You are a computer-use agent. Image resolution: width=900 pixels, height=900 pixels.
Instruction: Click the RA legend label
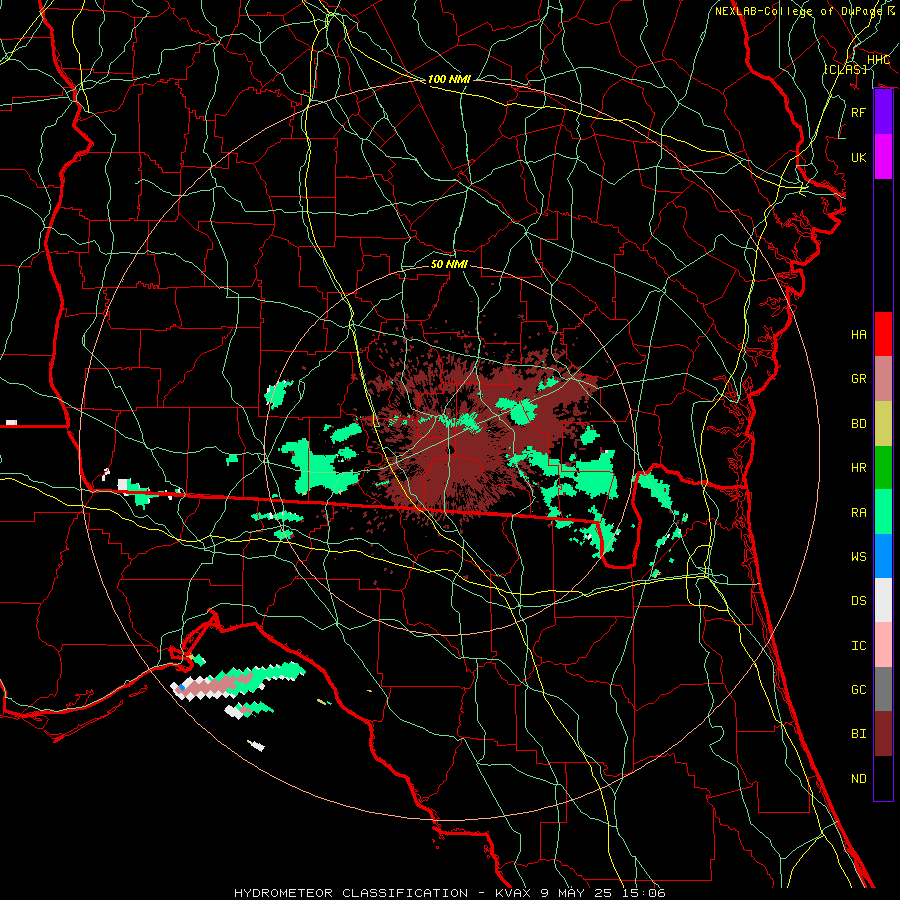click(x=858, y=513)
